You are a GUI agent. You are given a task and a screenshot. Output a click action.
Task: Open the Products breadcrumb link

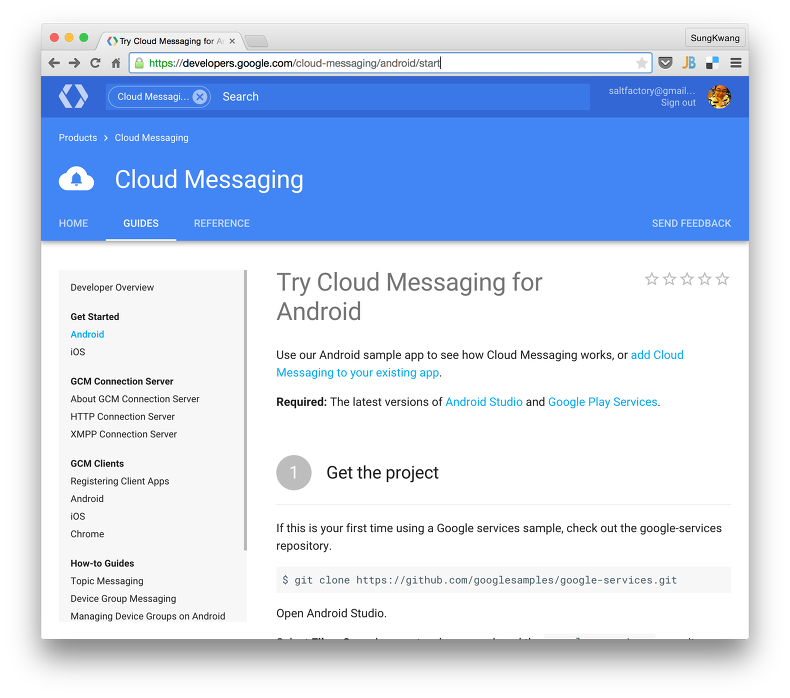point(78,138)
